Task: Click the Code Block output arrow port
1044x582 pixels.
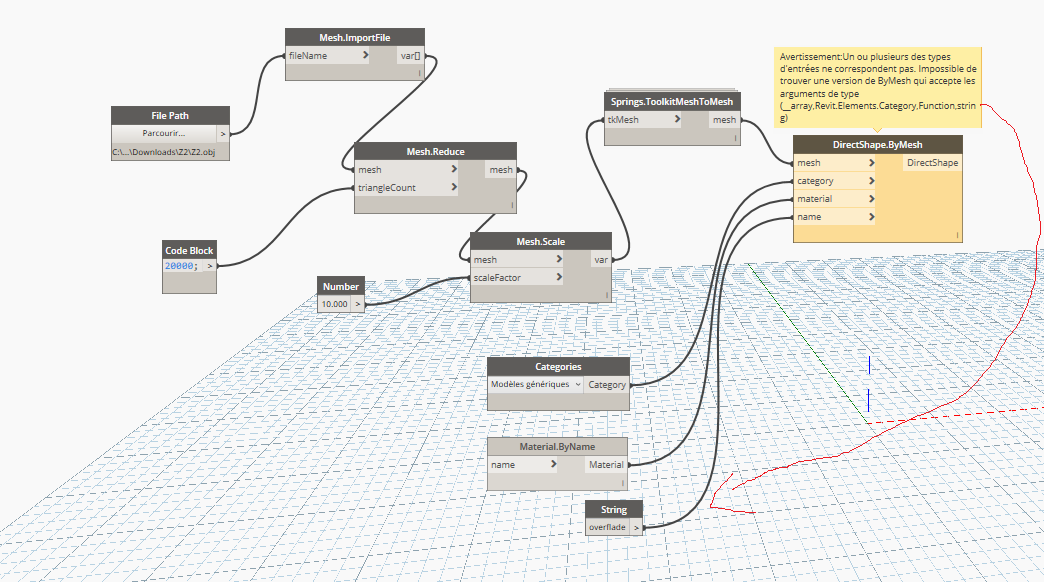Action: click(209, 266)
